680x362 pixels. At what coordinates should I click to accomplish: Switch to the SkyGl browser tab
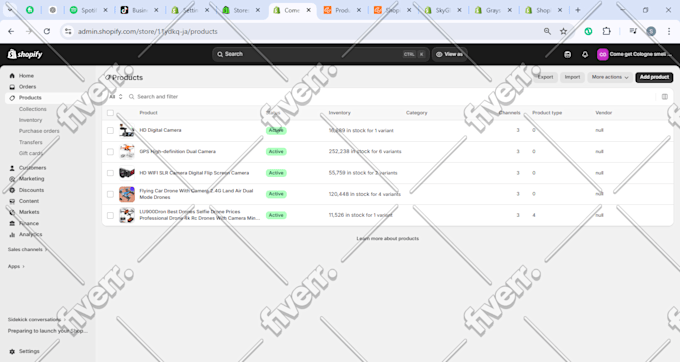tap(442, 10)
